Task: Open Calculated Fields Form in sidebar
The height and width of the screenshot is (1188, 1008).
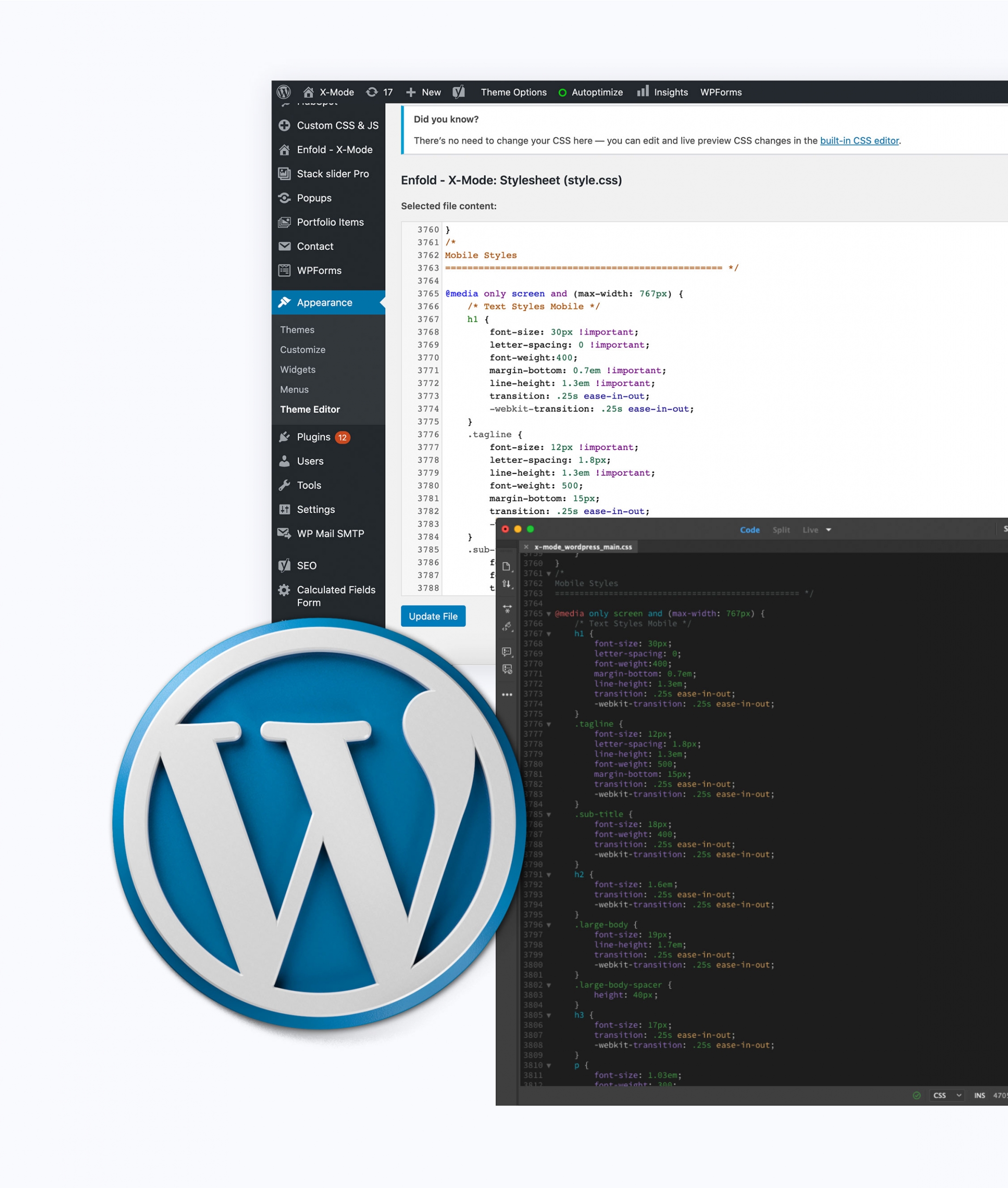Action: click(x=329, y=596)
